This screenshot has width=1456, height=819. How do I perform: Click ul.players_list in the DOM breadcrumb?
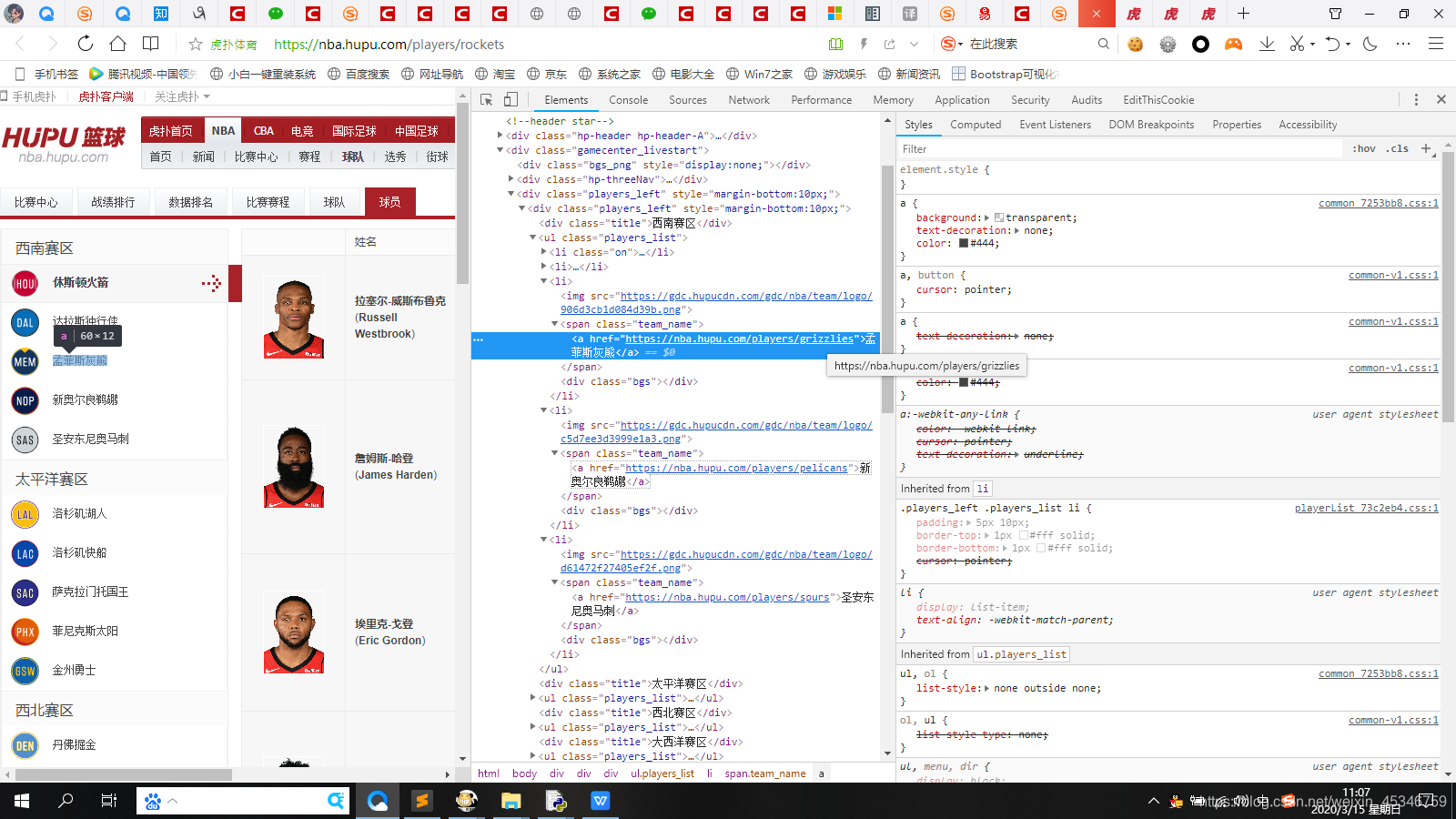pos(662,773)
